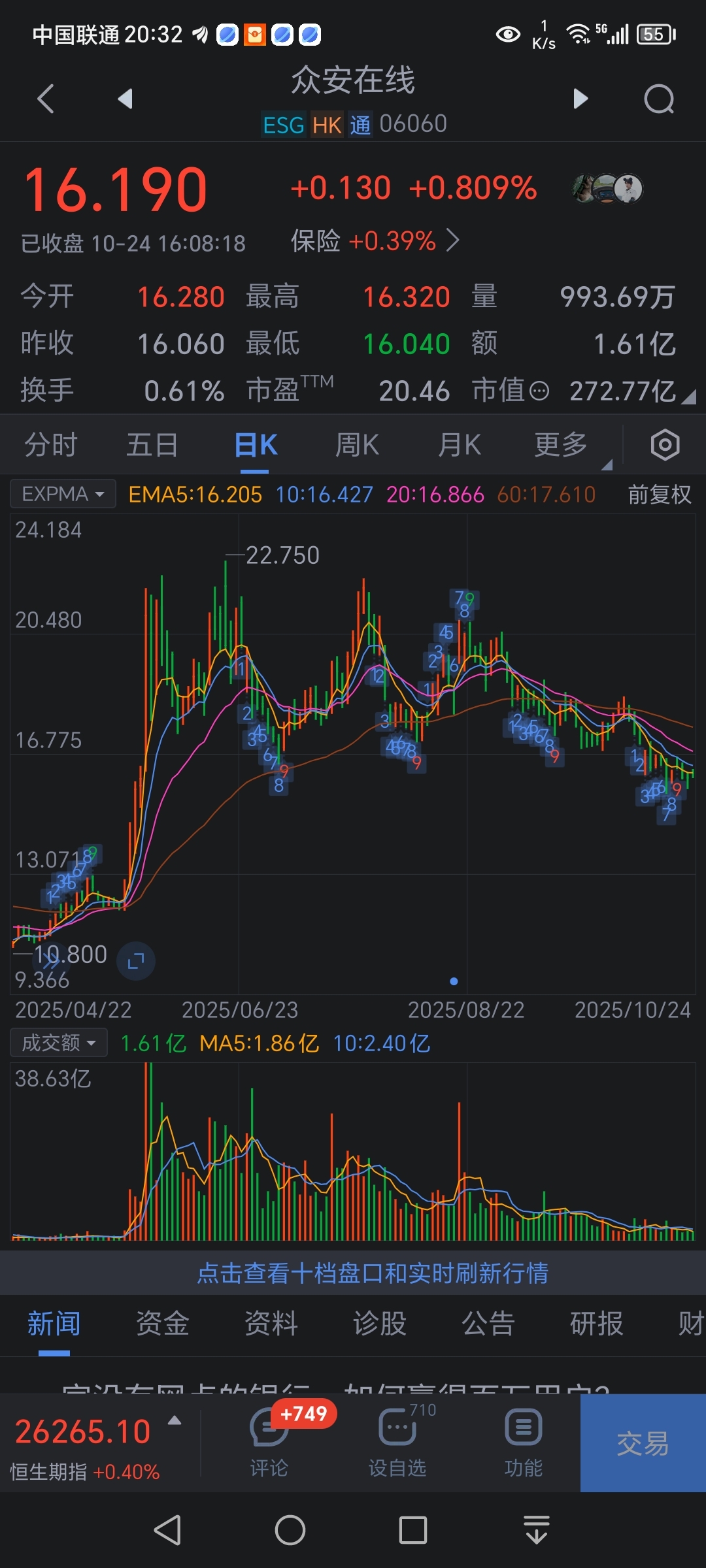Select the 日K chart tab

(x=256, y=445)
